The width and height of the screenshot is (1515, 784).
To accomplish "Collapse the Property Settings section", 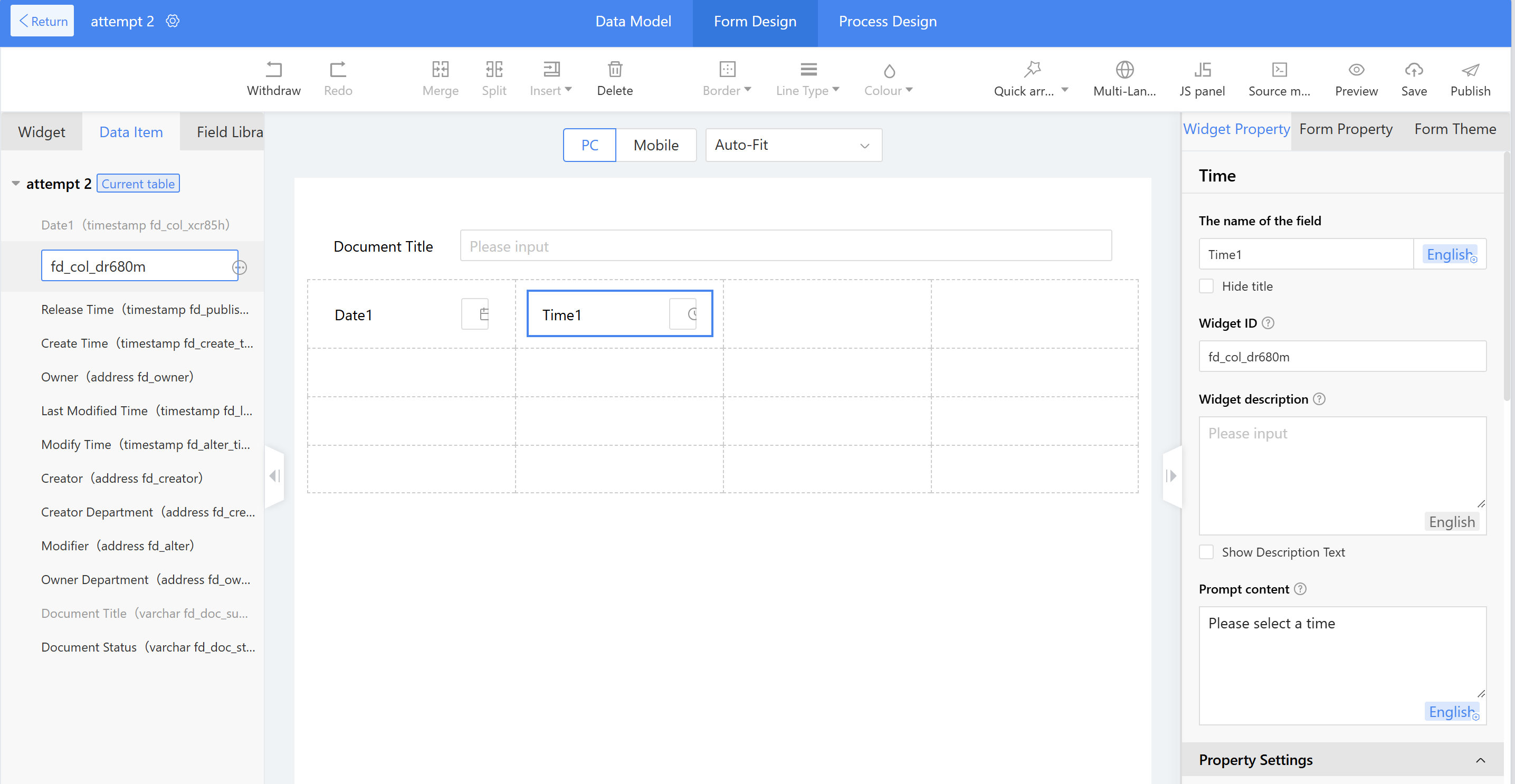I will point(1480,760).
